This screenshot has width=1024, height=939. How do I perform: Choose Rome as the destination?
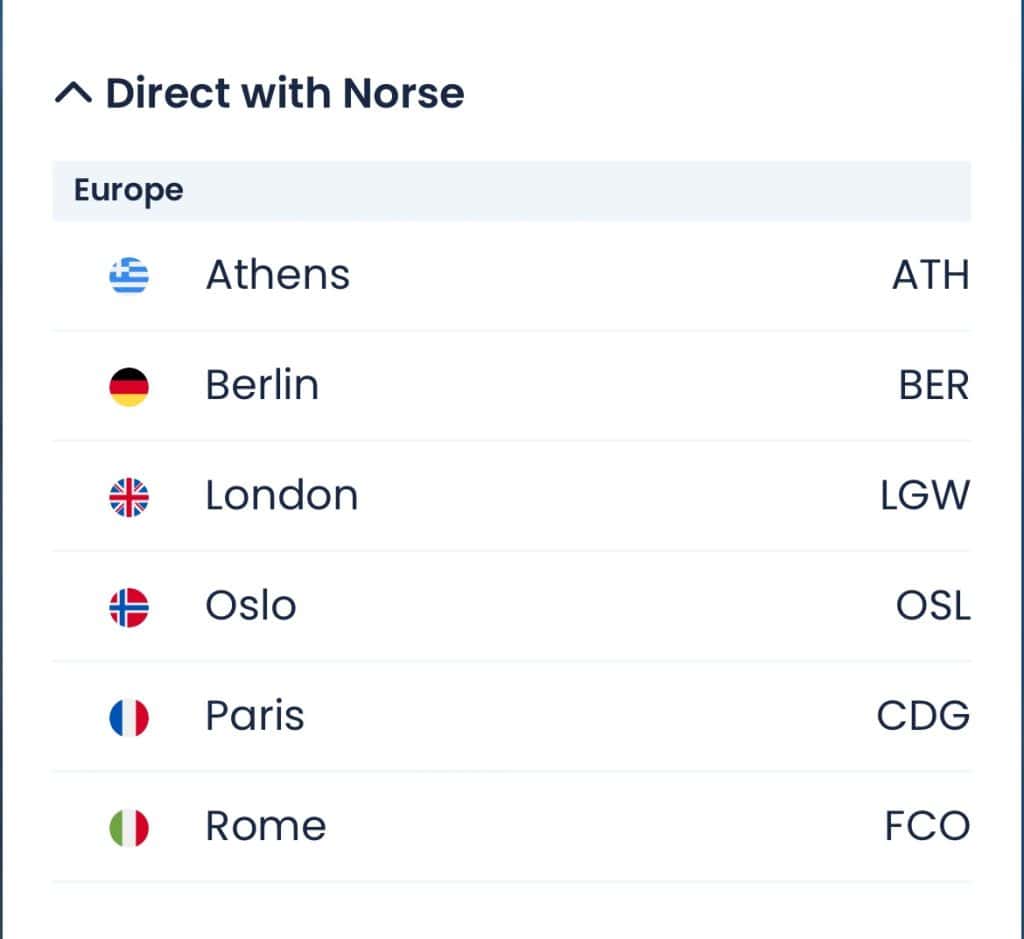[x=266, y=827]
